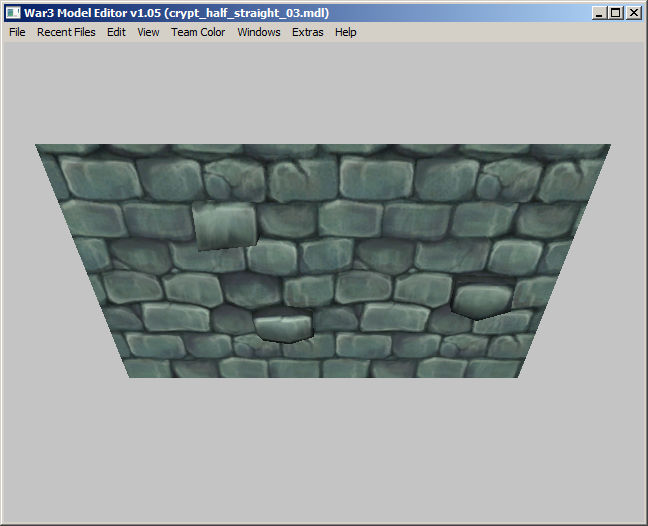Screen dimensions: 648x526
Task: Open the View menu
Action: 148,32
